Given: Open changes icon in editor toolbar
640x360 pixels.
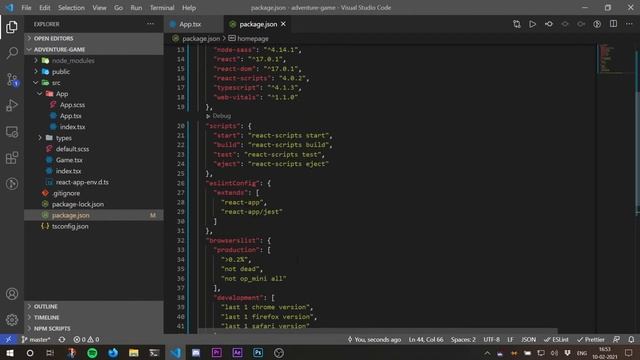Looking at the screenshot, I should click(517, 24).
